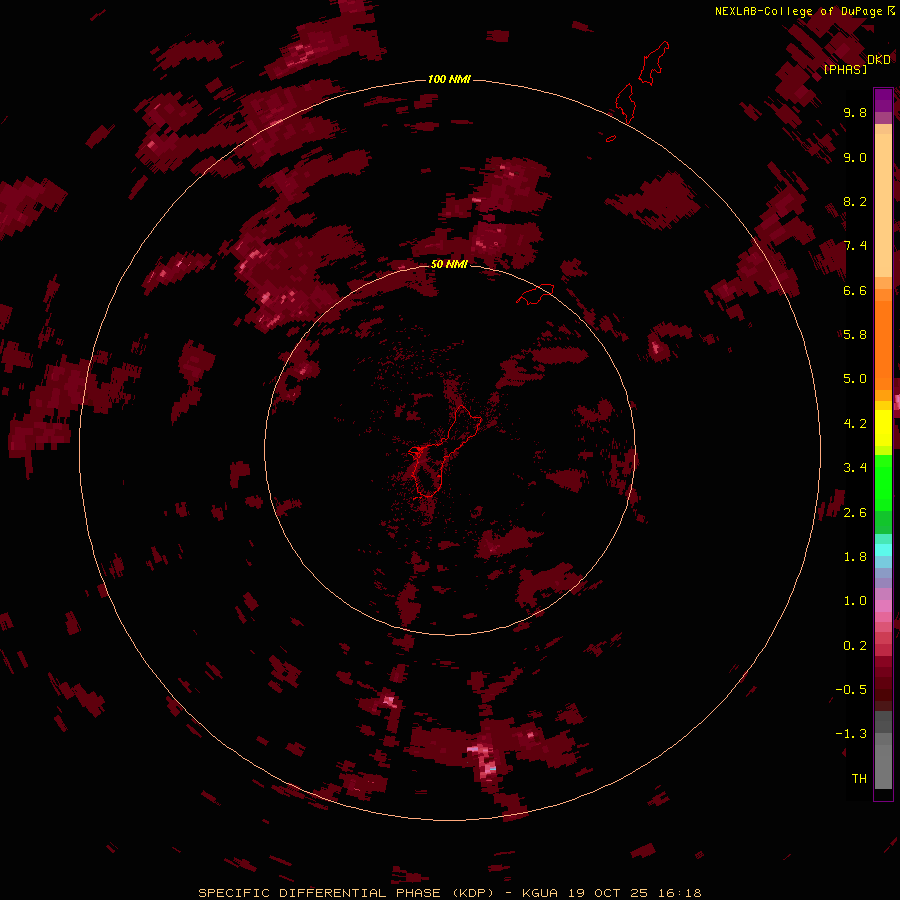Viewport: 900px width, 900px height.
Task: Click the TH threshold label on the scale
Action: 859,778
